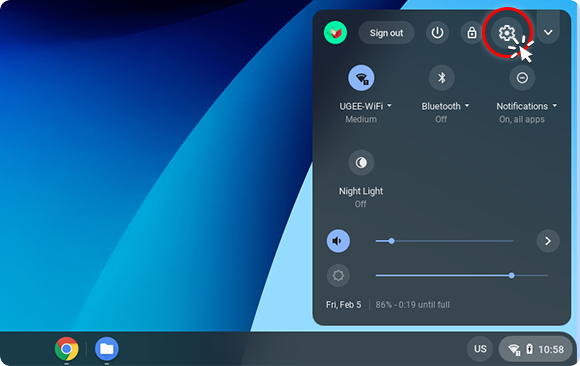Expand the UGEE-WiFi network dropdown
This screenshot has width=580, height=366.
click(x=389, y=106)
